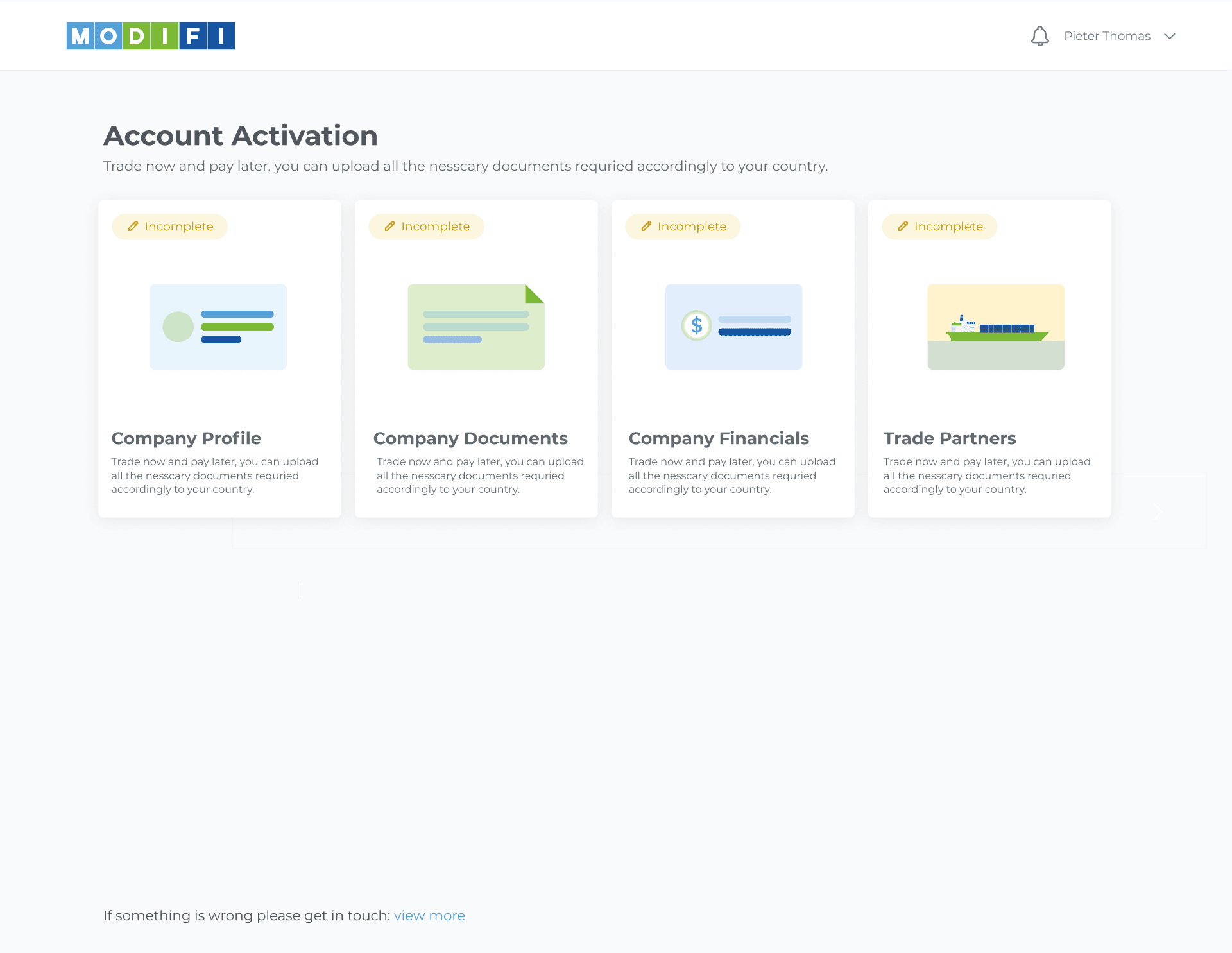Open the Trade Partners heading
The image size is (1232, 953).
(x=950, y=438)
